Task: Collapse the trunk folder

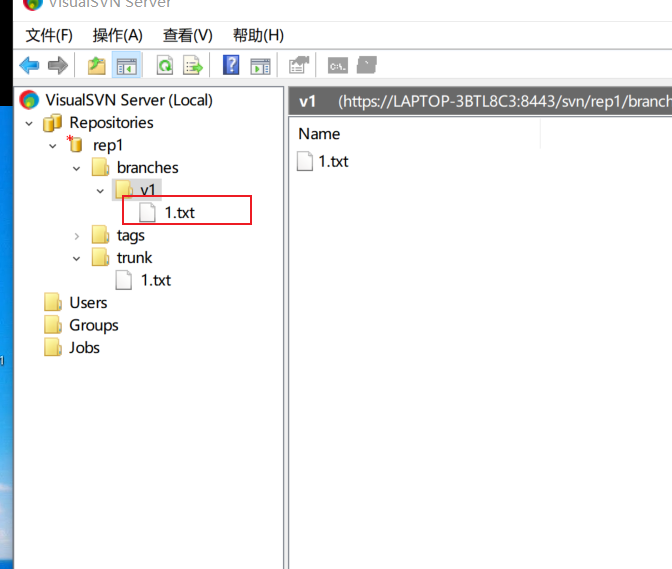Action: (x=77, y=259)
